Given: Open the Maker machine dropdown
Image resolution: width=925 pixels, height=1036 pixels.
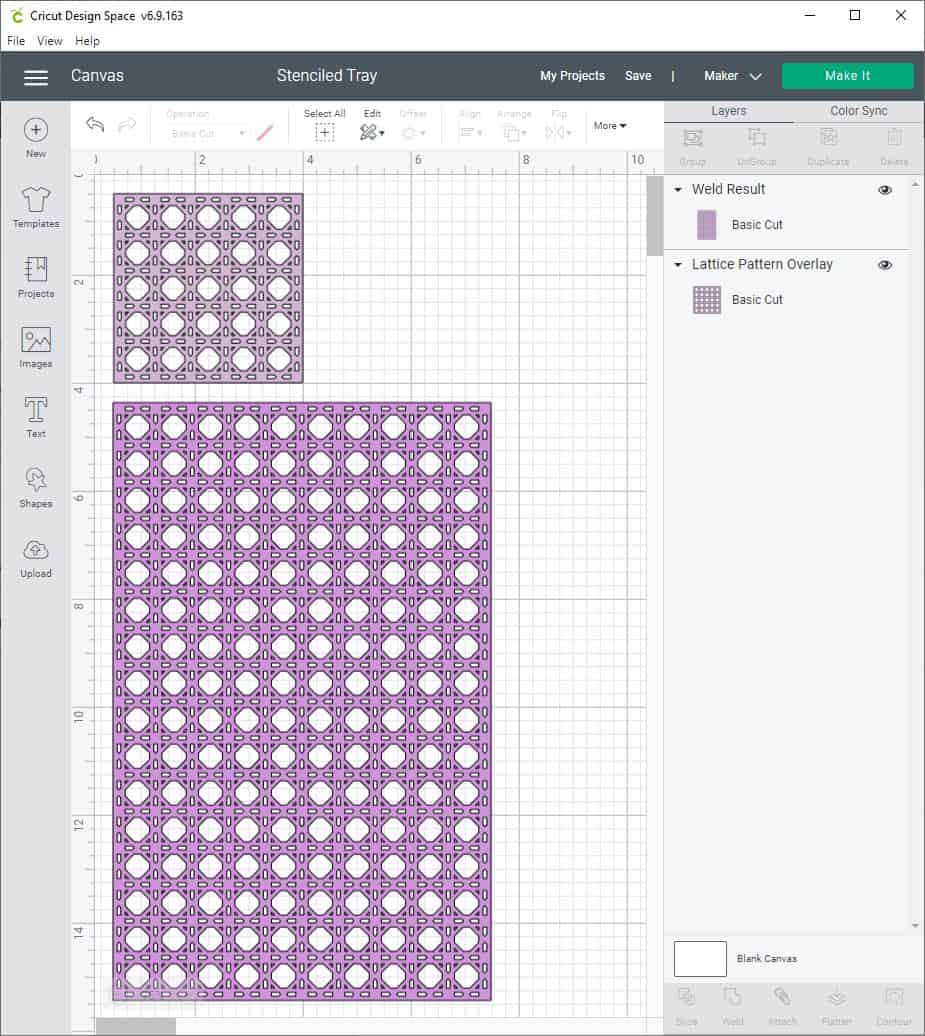Looking at the screenshot, I should tap(731, 76).
